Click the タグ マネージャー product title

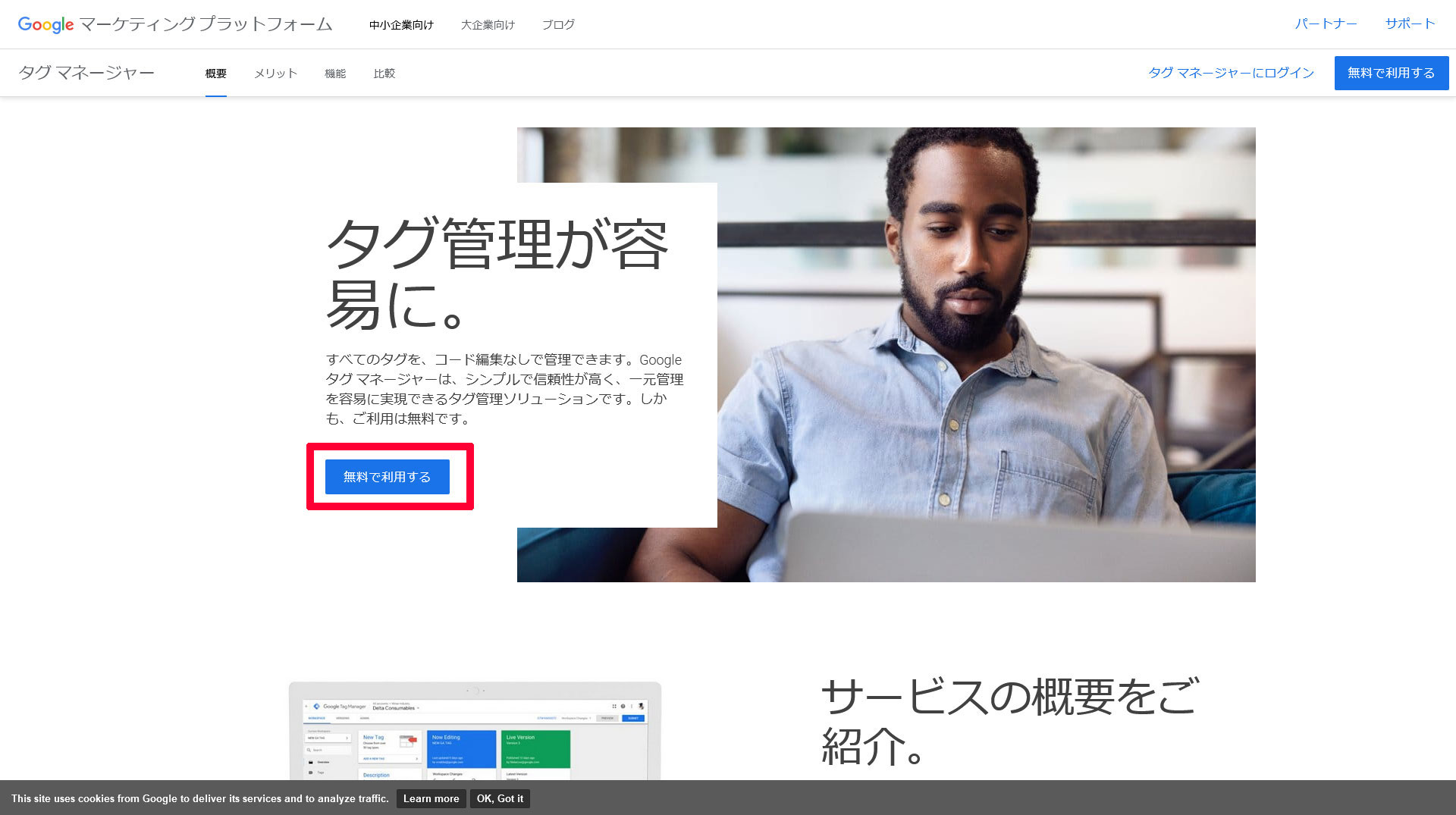pyautogui.click(x=86, y=73)
